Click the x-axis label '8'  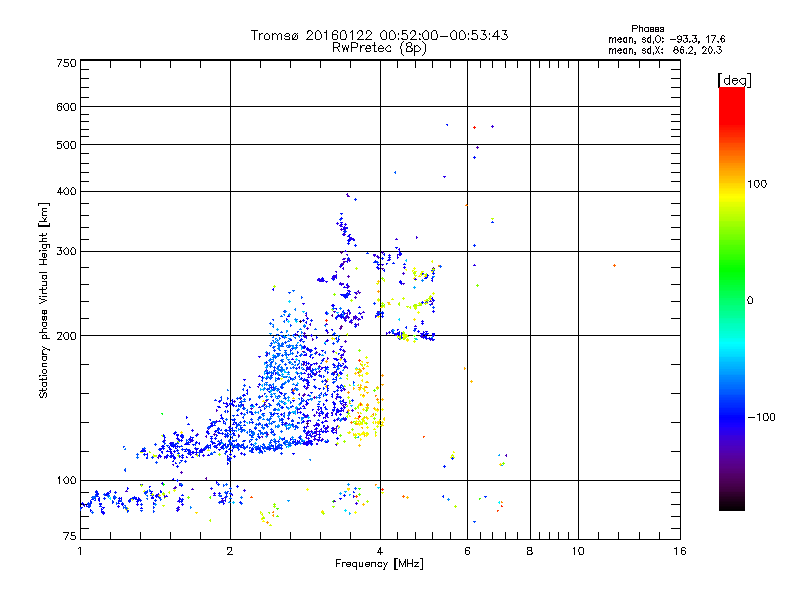(x=530, y=551)
